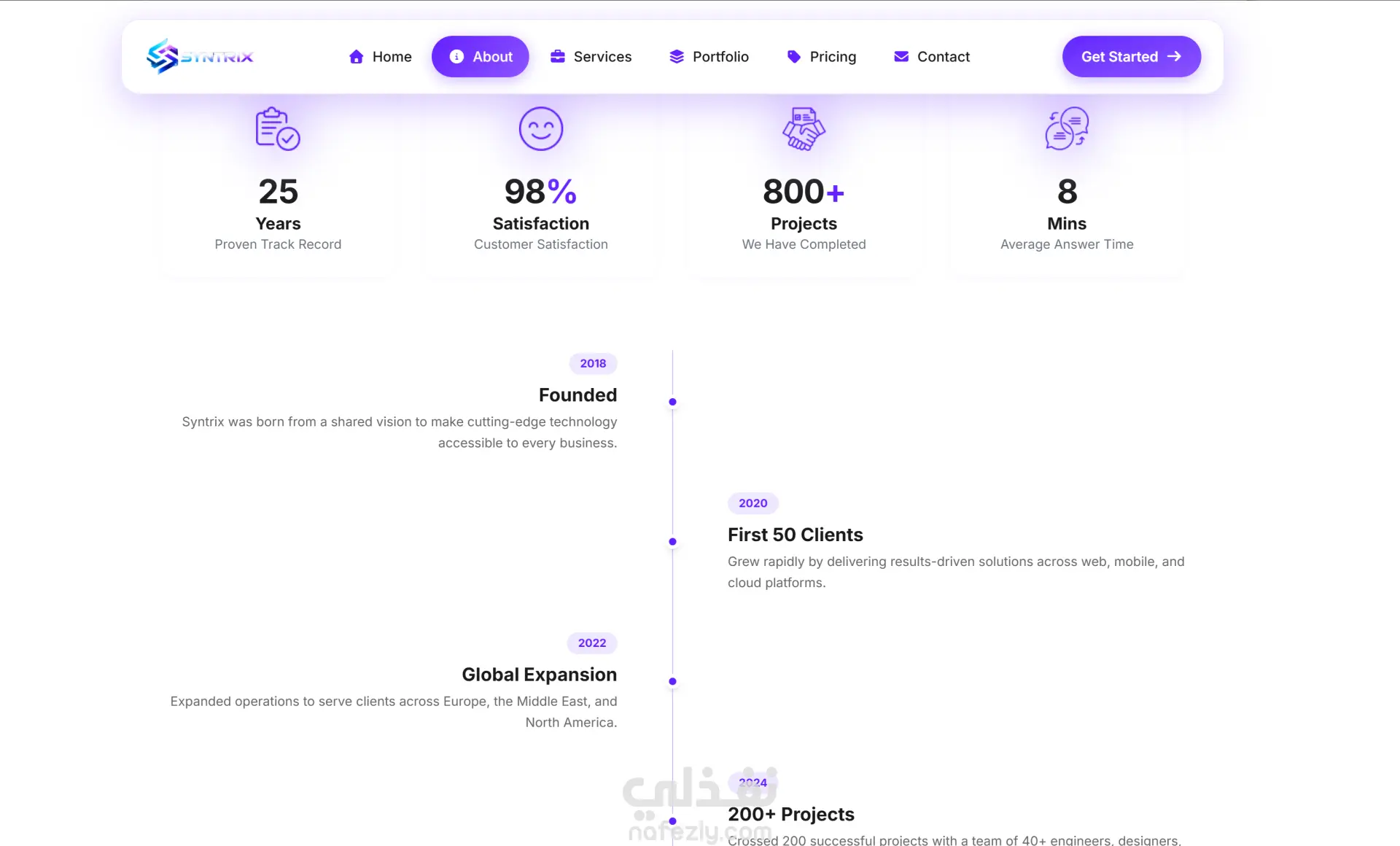This screenshot has height=846, width=1400.
Task: Click the briefcase icon beside Services
Action: [558, 57]
